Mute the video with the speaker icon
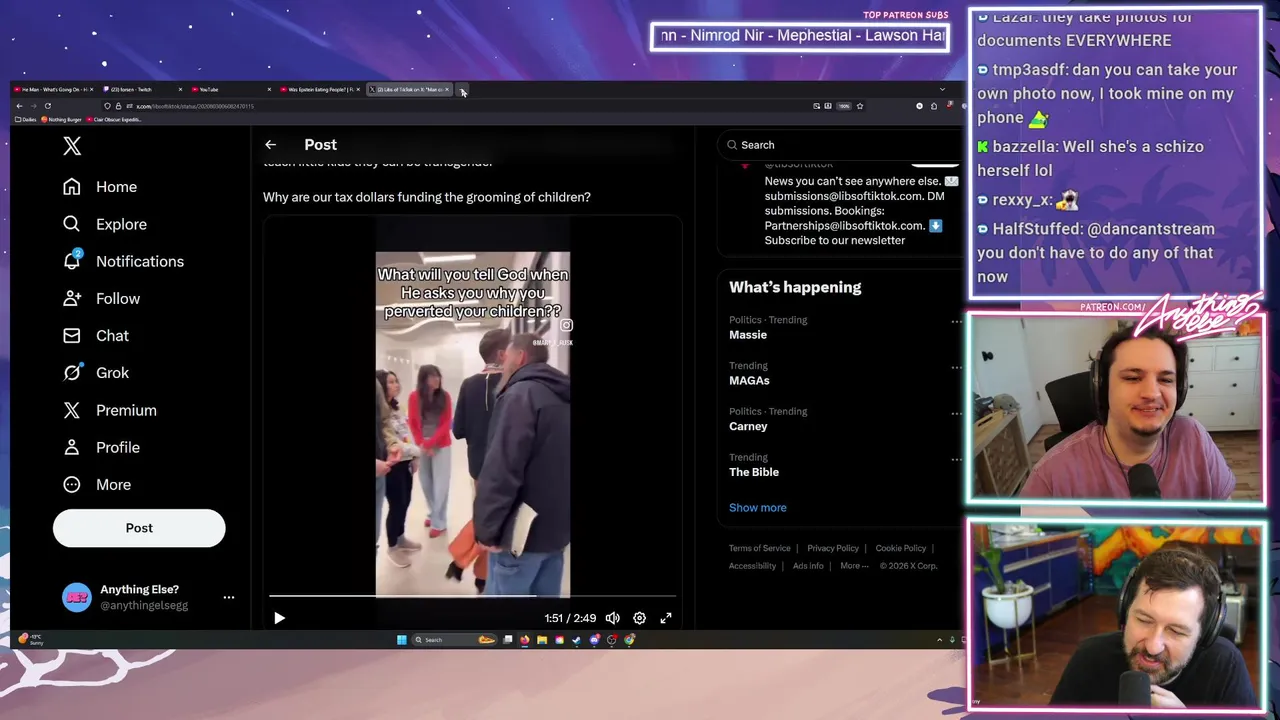 click(613, 618)
